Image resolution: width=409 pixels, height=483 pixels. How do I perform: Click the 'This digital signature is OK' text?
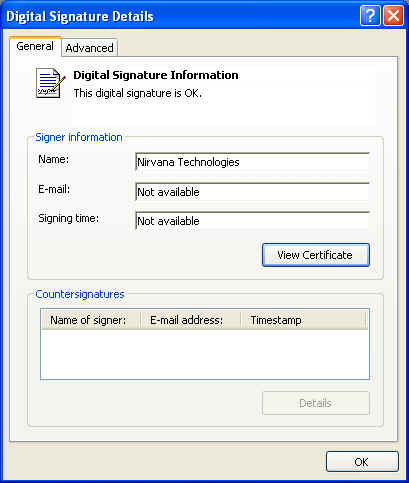138,93
